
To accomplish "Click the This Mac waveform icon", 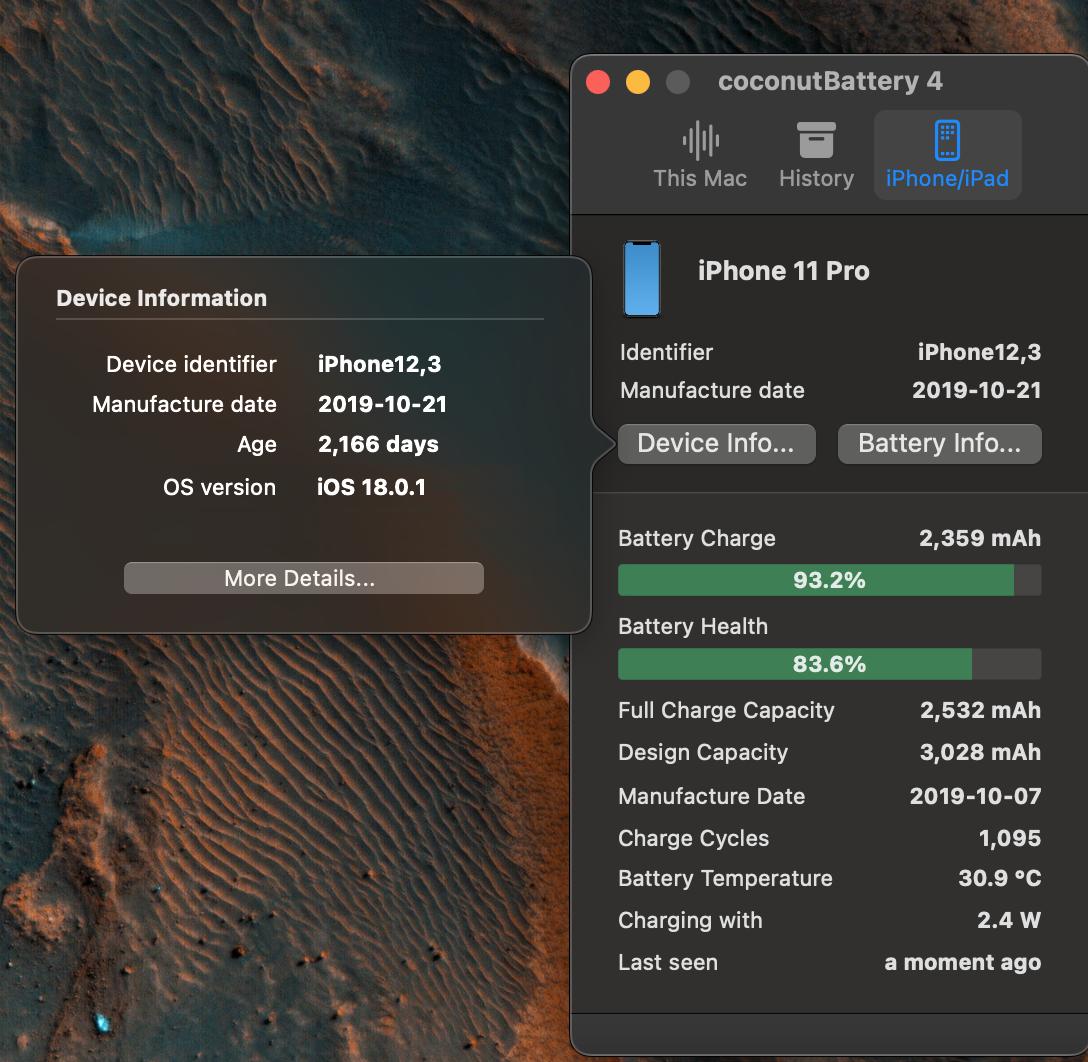I will [x=700, y=141].
